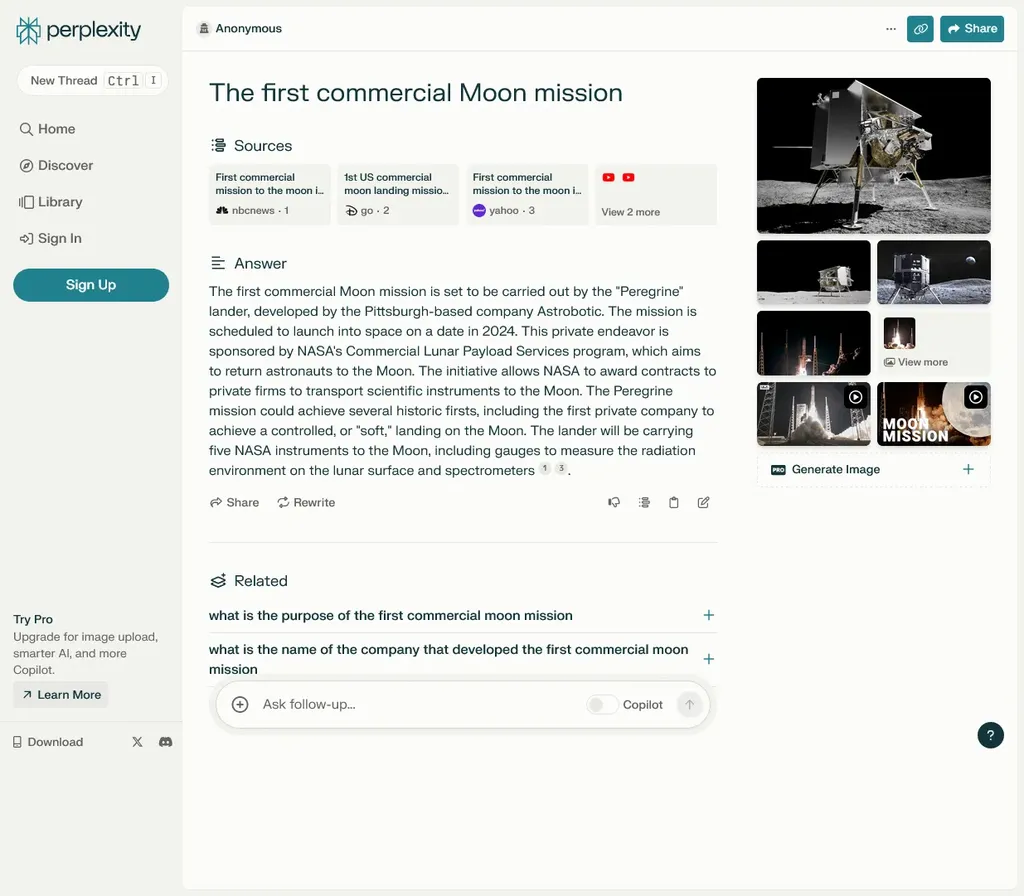The width and height of the screenshot is (1024, 896).
Task: Click the edit query pencil icon
Action: 703,502
